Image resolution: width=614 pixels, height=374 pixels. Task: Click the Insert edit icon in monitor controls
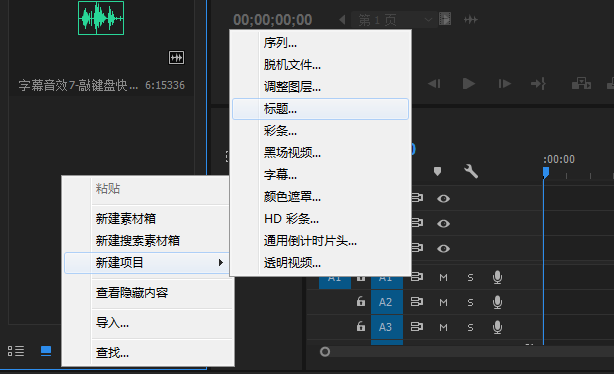pos(581,83)
